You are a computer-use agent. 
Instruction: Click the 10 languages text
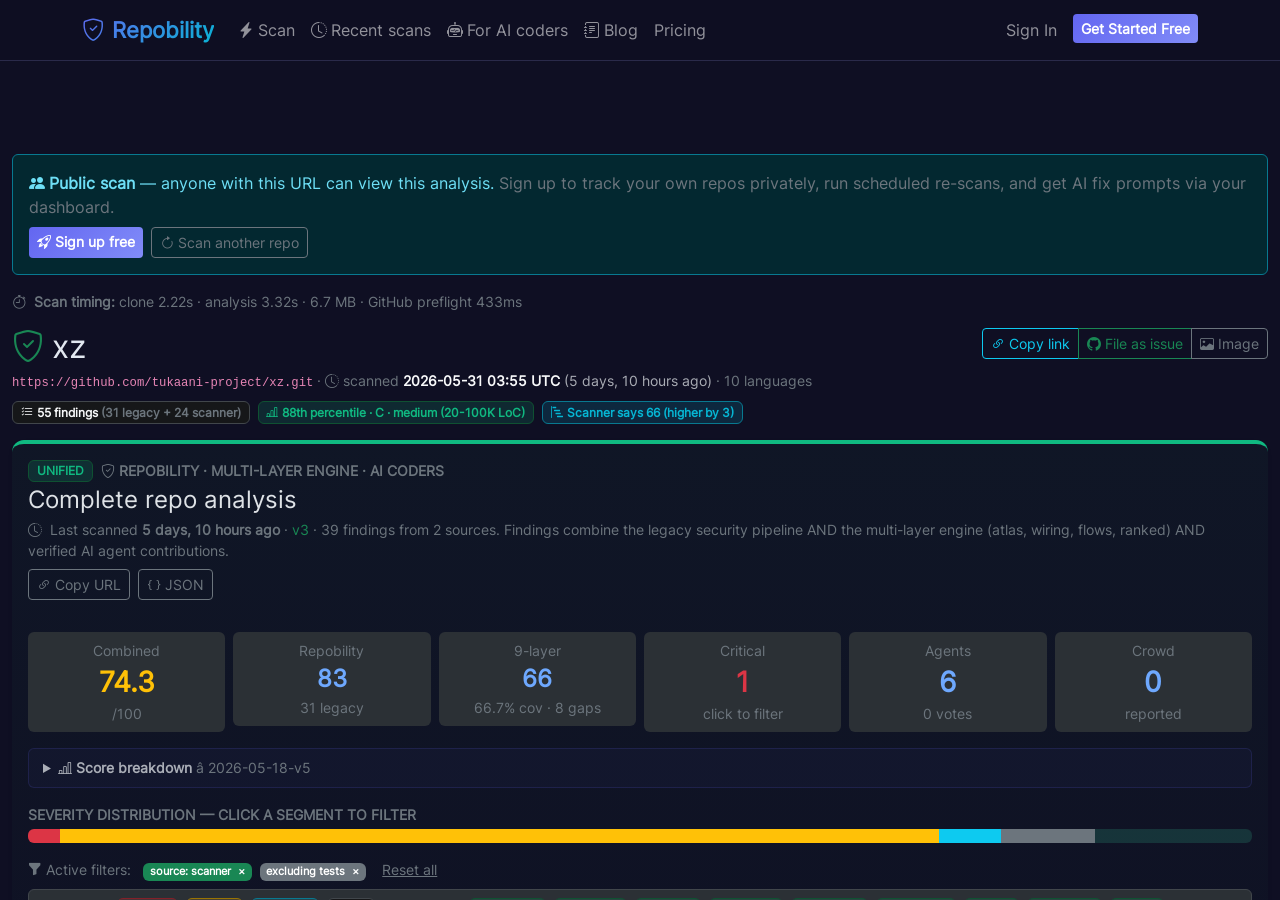(x=768, y=381)
